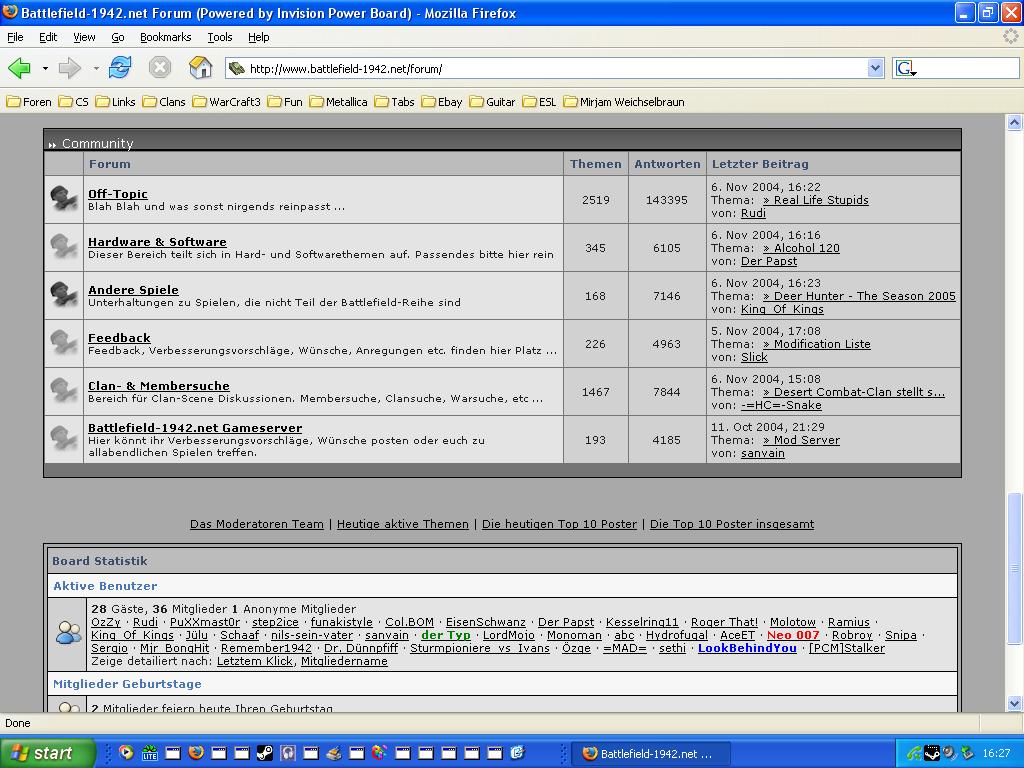
Task: Click the Andere Spiele forum status icon
Action: [63, 295]
